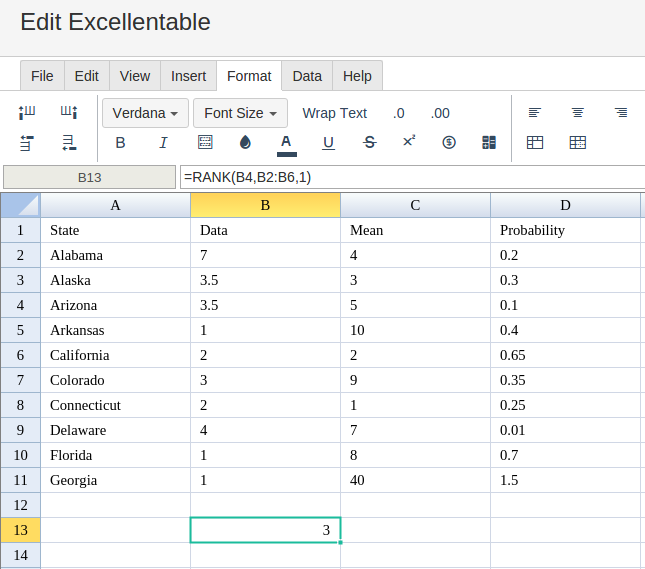Click the formula bar with RANK formula

[x=410, y=177]
